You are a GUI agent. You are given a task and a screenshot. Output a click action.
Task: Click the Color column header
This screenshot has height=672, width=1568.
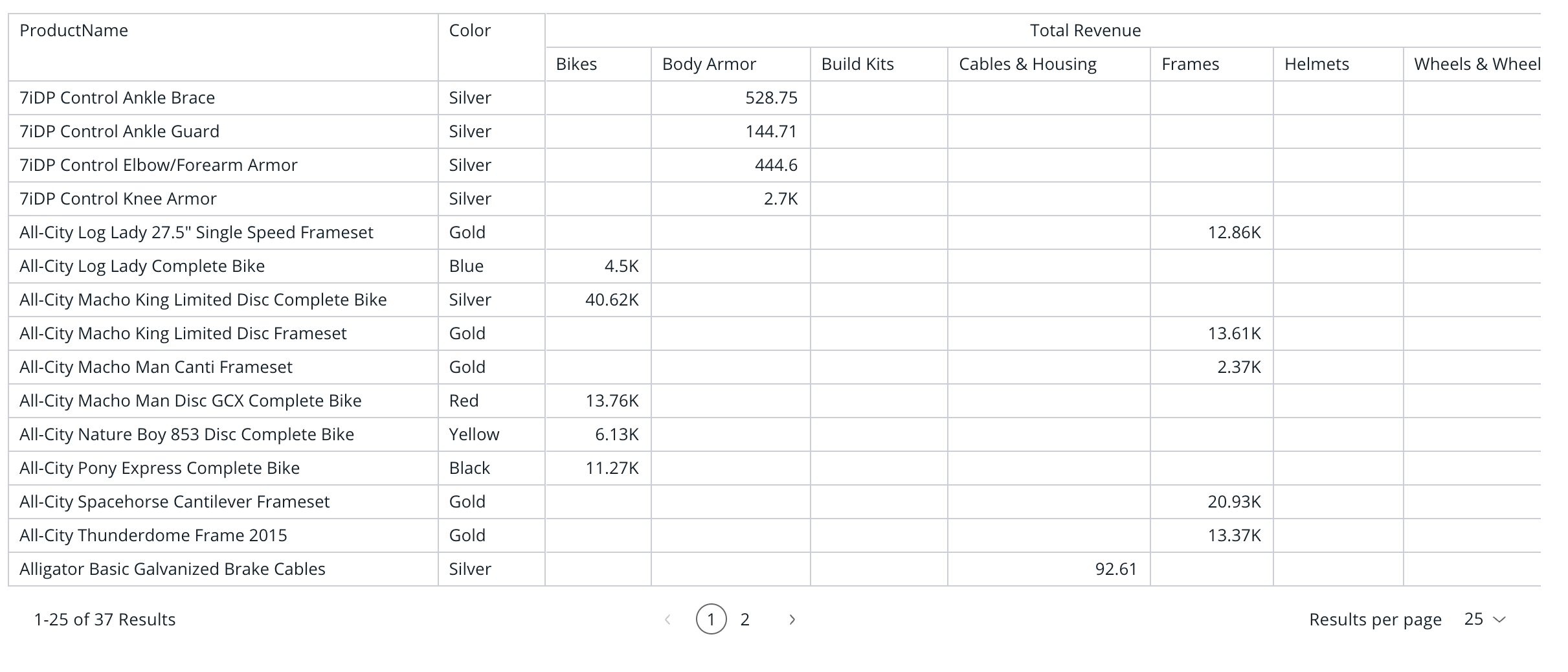(470, 30)
